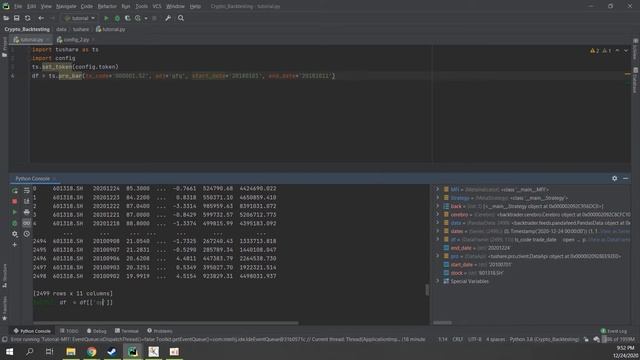Open the tutorial run configuration dropdown

click(79, 18)
